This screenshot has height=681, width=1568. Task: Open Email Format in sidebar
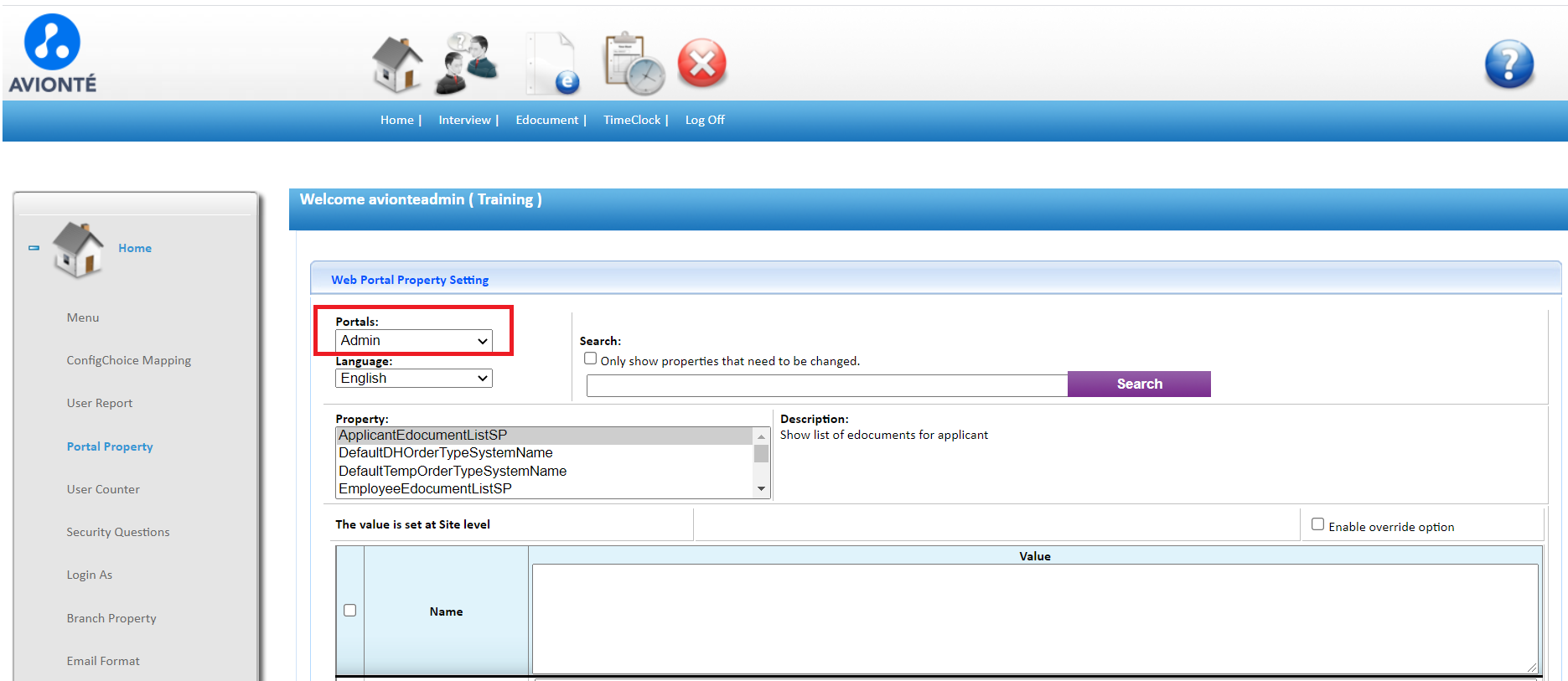click(x=103, y=661)
